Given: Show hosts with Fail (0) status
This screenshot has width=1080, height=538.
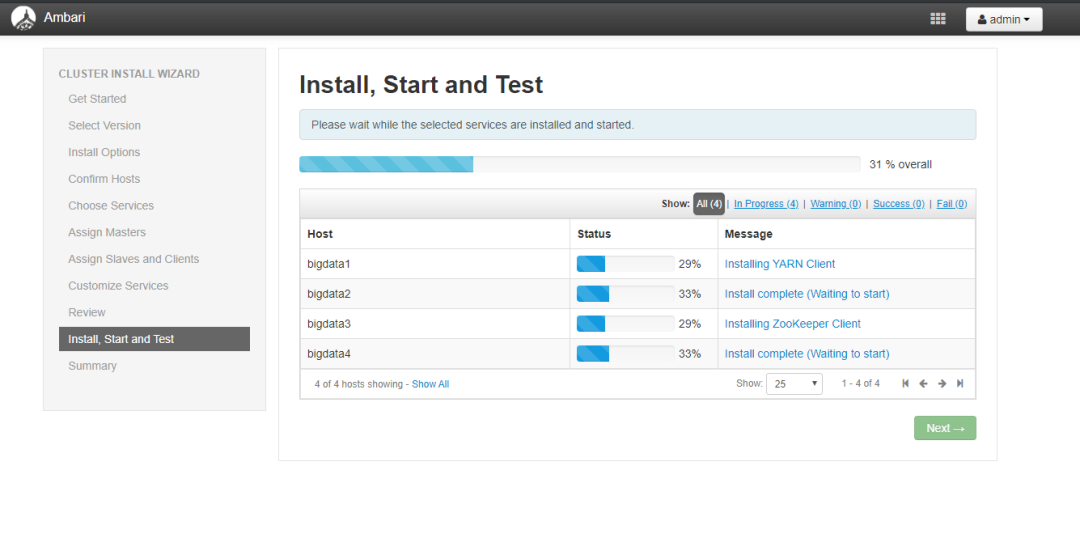Looking at the screenshot, I should [x=951, y=204].
